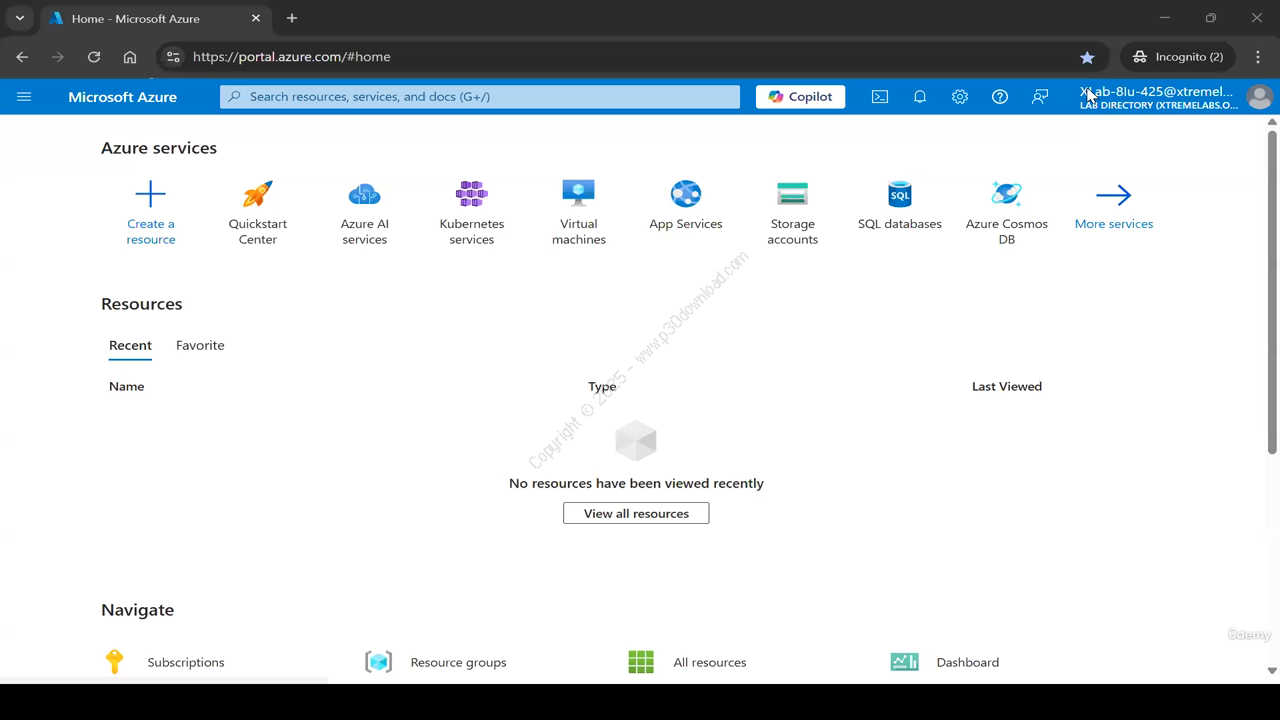The width and height of the screenshot is (1280, 720).
Task: Click the More services arrow icon
Action: pyautogui.click(x=1114, y=195)
